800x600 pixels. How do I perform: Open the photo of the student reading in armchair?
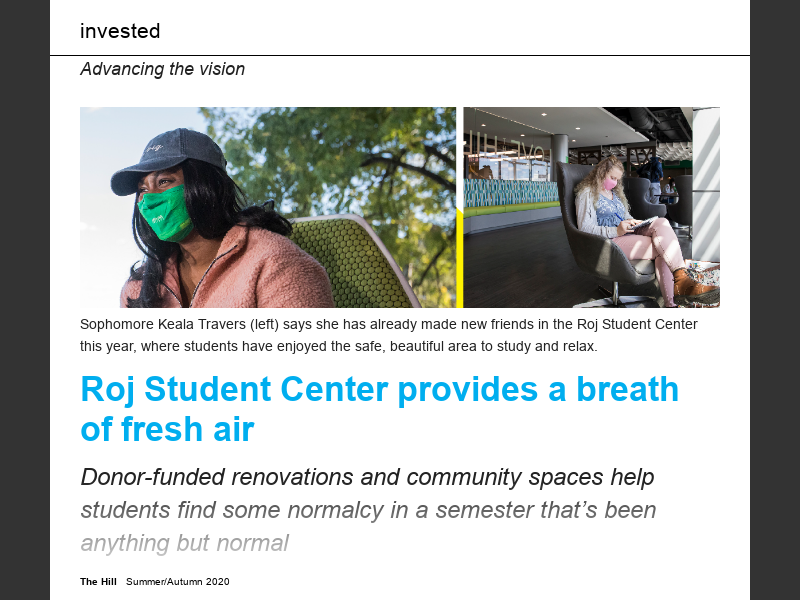pos(591,207)
